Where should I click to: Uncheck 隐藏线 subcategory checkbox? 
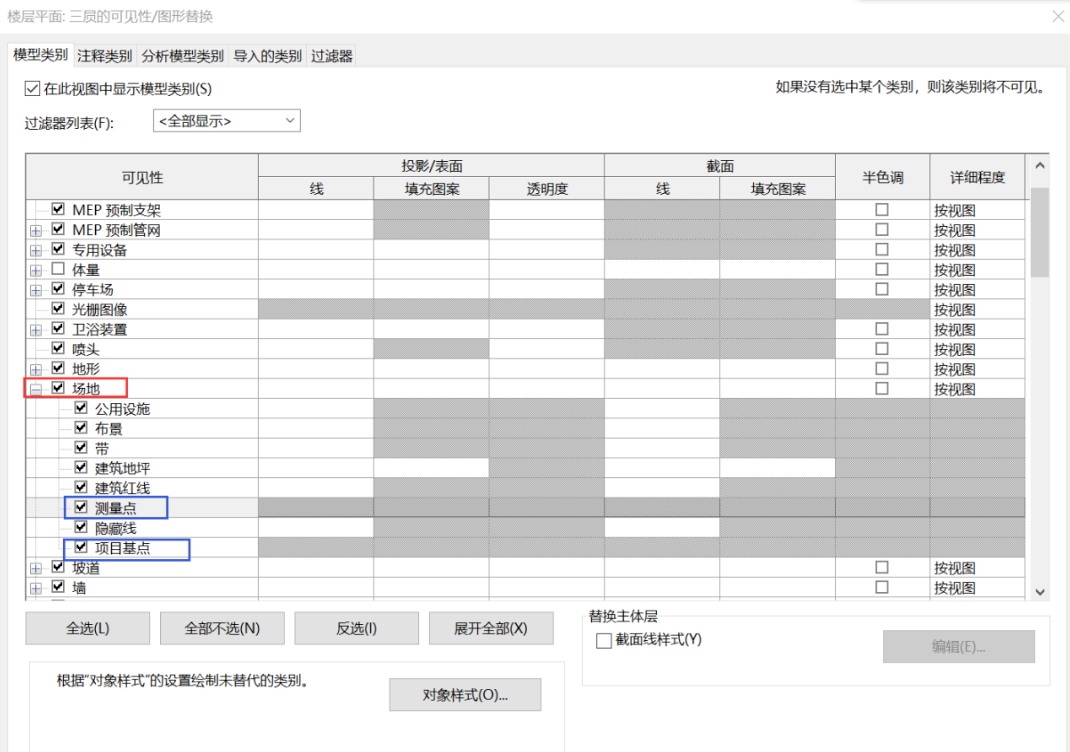pyautogui.click(x=81, y=527)
